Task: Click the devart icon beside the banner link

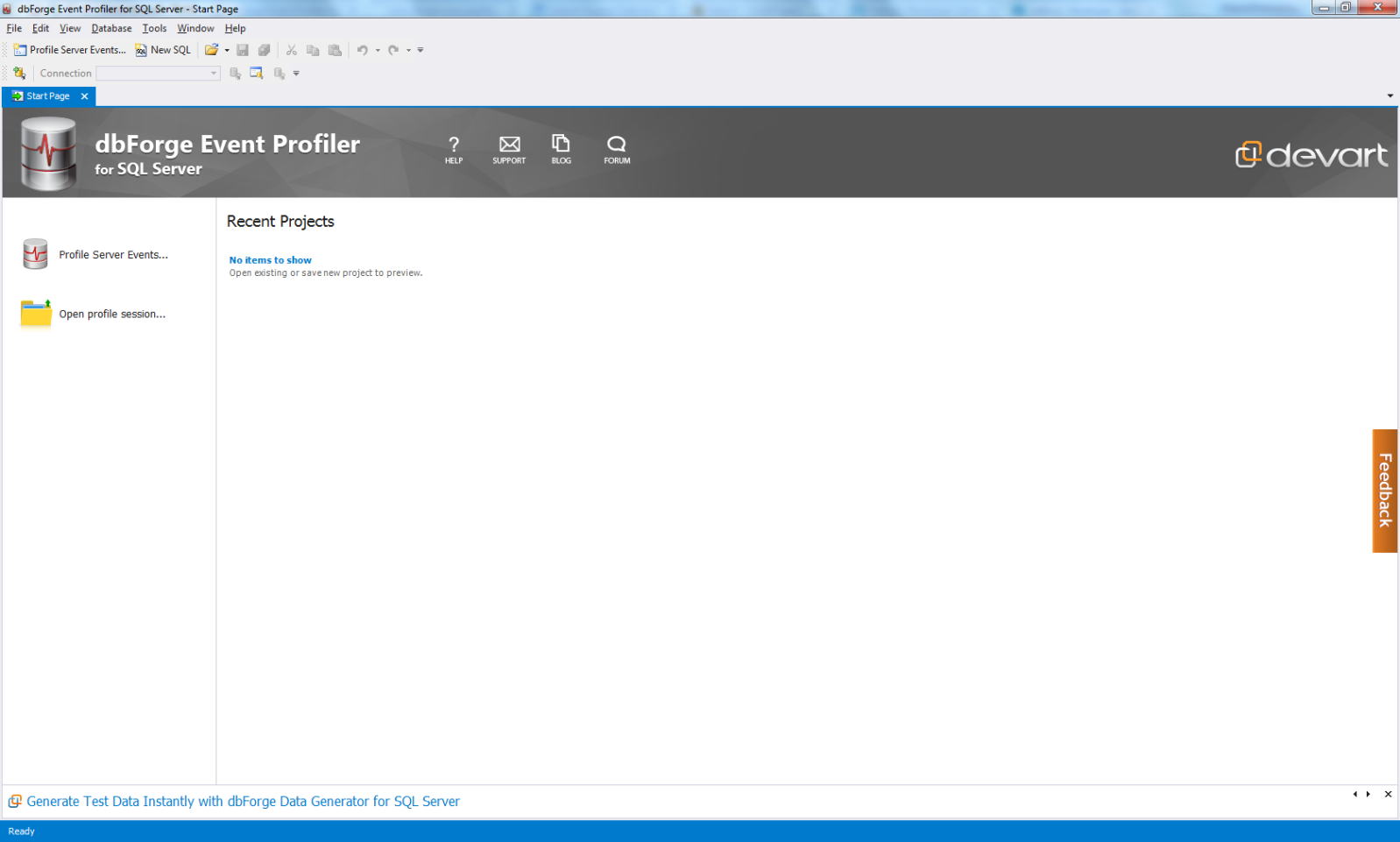Action: [15, 801]
